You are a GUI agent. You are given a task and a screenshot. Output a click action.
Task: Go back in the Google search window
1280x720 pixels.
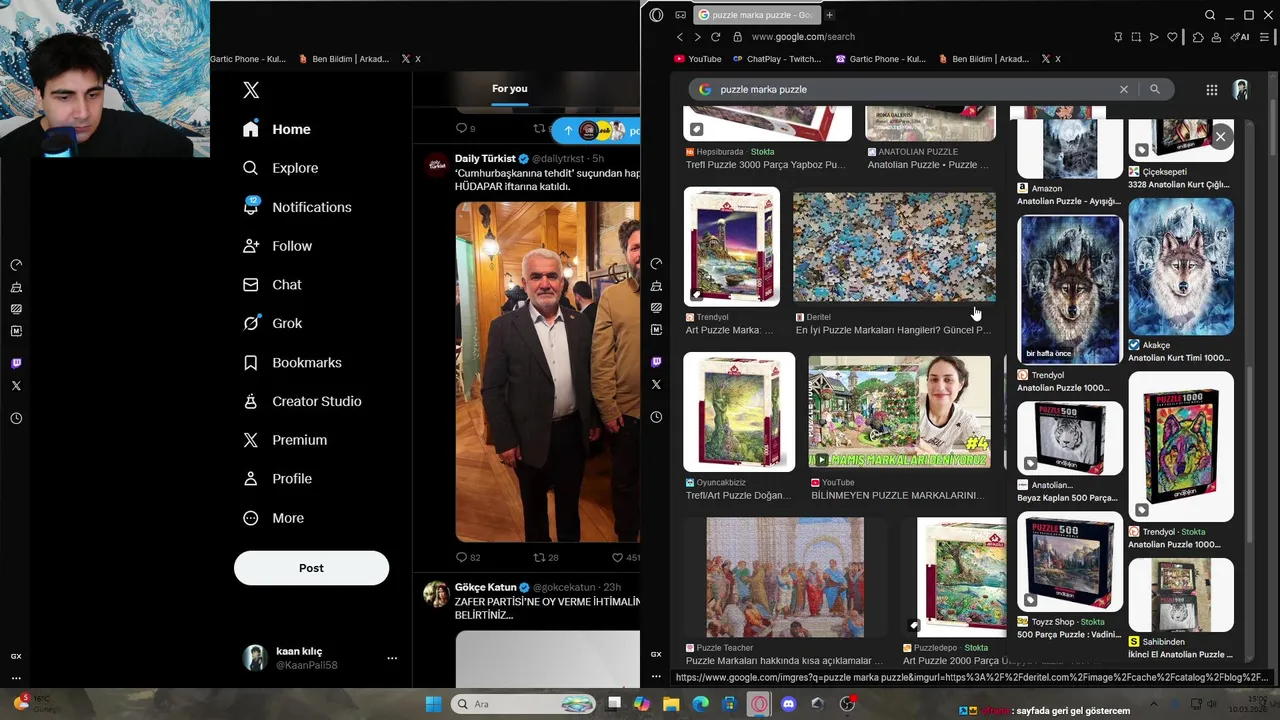click(x=680, y=37)
